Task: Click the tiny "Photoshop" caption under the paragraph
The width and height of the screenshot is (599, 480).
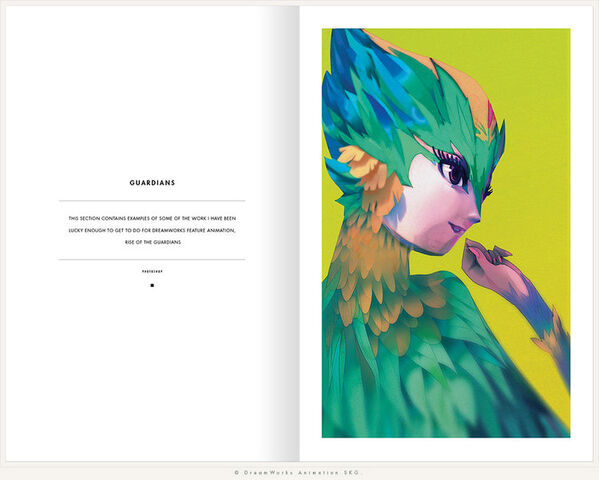Action: [152, 271]
